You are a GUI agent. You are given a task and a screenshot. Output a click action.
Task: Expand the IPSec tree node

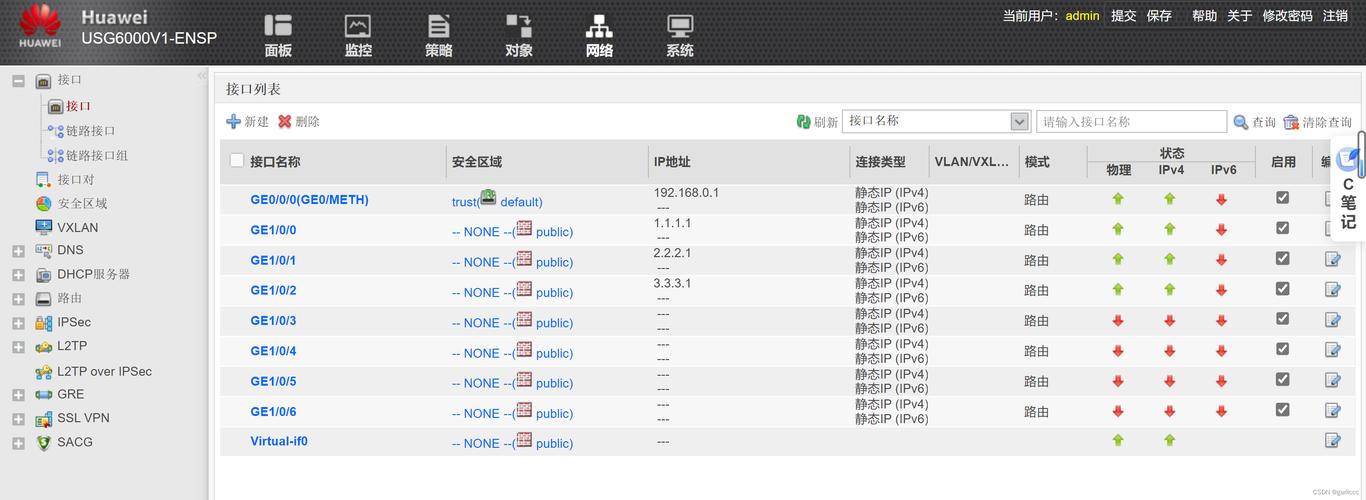pyautogui.click(x=18, y=323)
